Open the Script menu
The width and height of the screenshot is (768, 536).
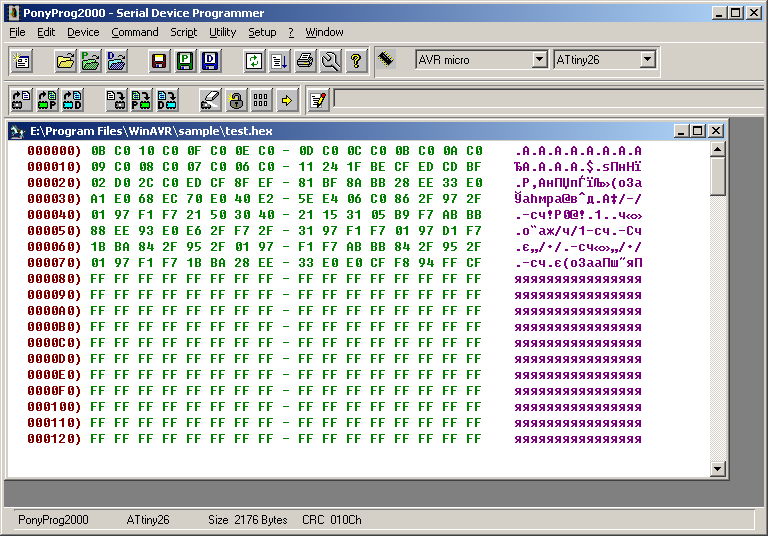[x=183, y=32]
